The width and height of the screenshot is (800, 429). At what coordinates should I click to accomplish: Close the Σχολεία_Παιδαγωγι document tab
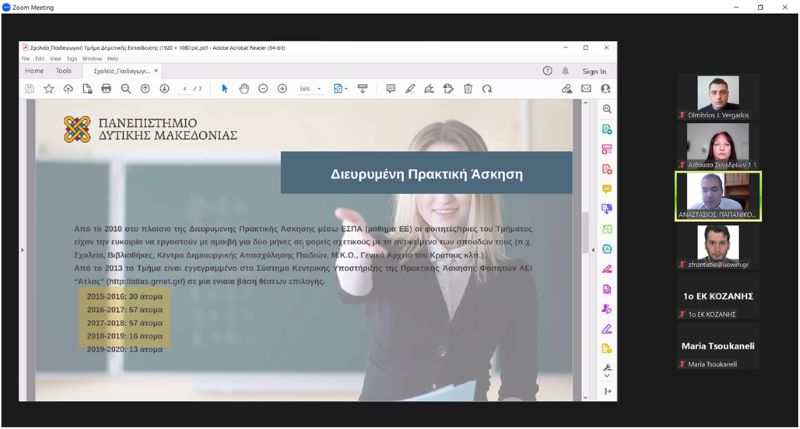coord(156,71)
